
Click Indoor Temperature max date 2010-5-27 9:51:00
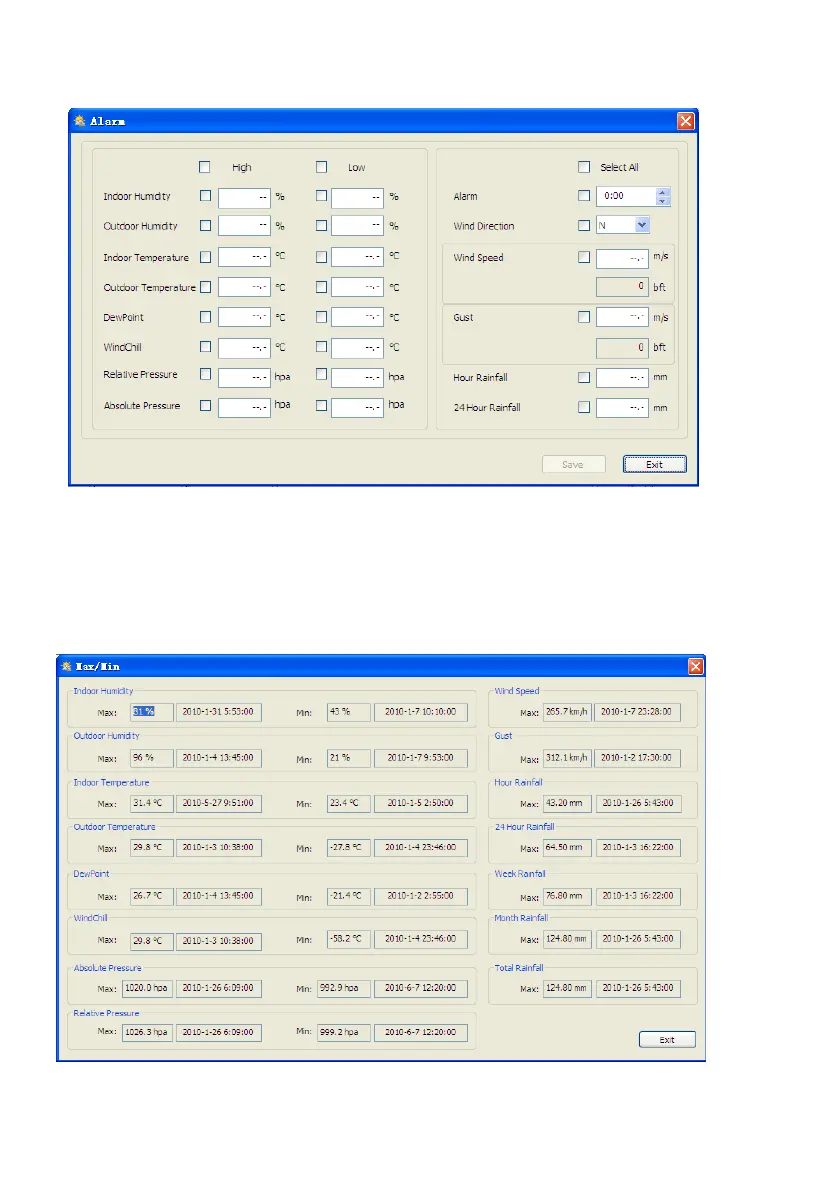tap(219, 803)
